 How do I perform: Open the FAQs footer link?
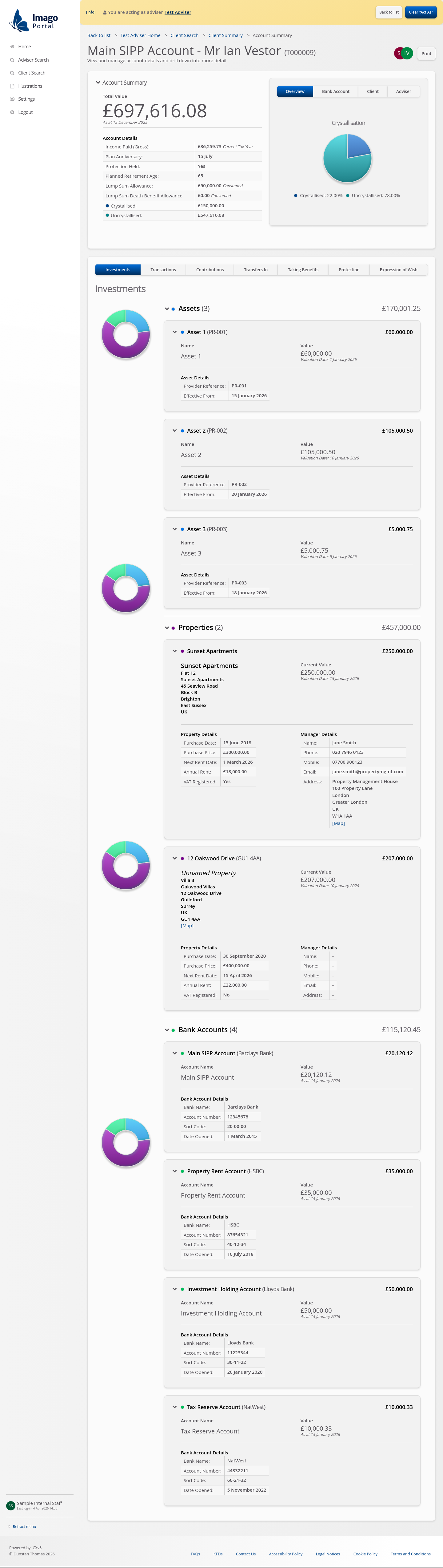pyautogui.click(x=195, y=1554)
